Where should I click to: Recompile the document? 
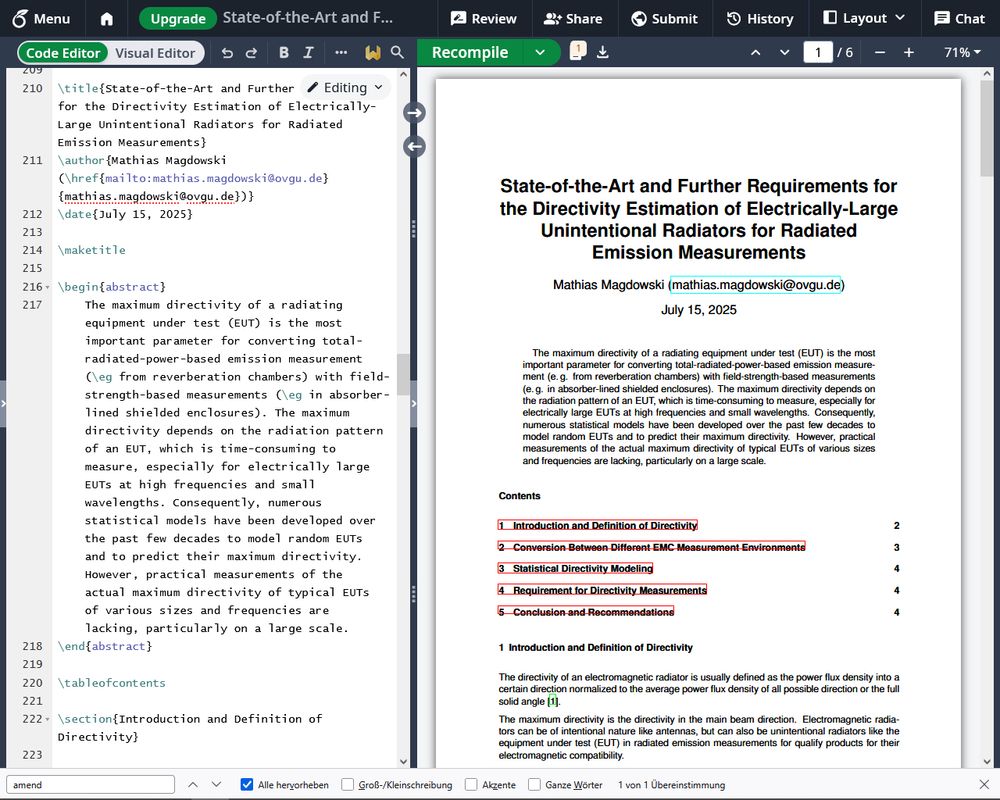[x=470, y=52]
